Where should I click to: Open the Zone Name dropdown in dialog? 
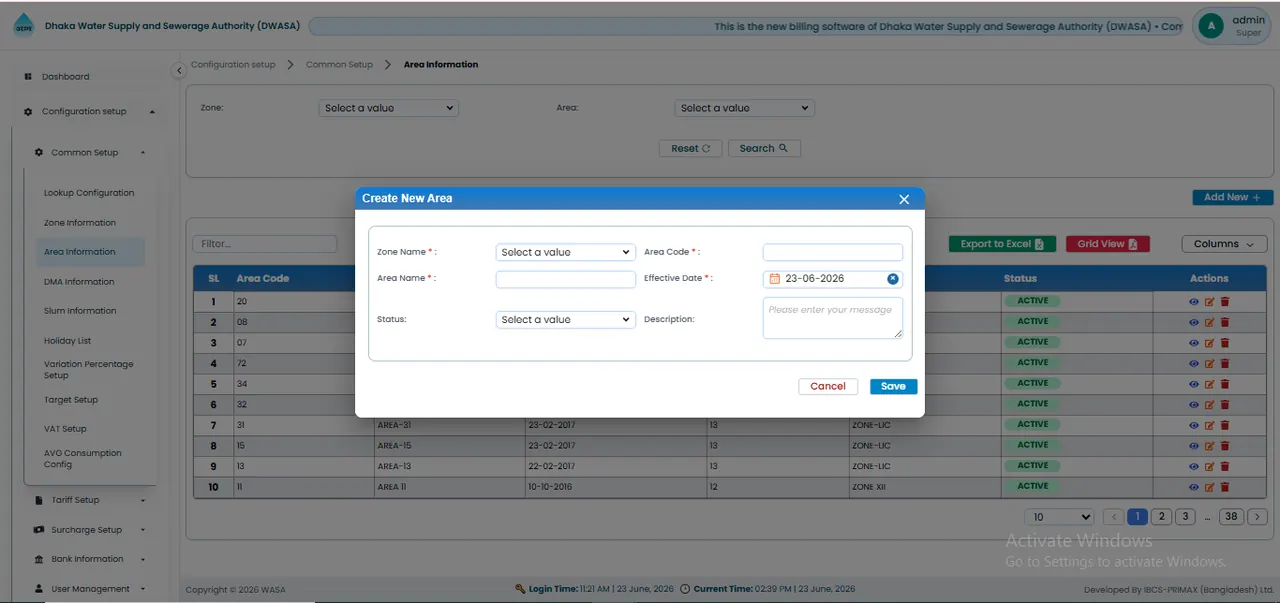(x=566, y=252)
